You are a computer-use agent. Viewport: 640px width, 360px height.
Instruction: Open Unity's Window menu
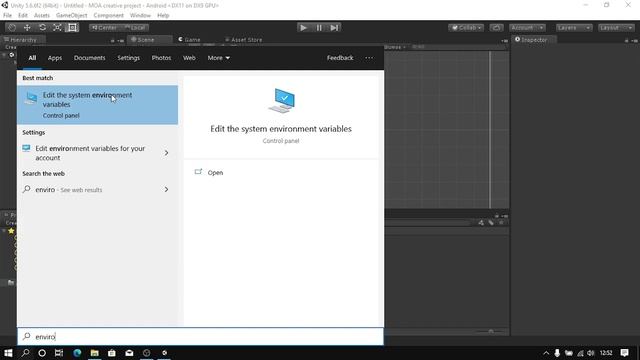click(140, 16)
